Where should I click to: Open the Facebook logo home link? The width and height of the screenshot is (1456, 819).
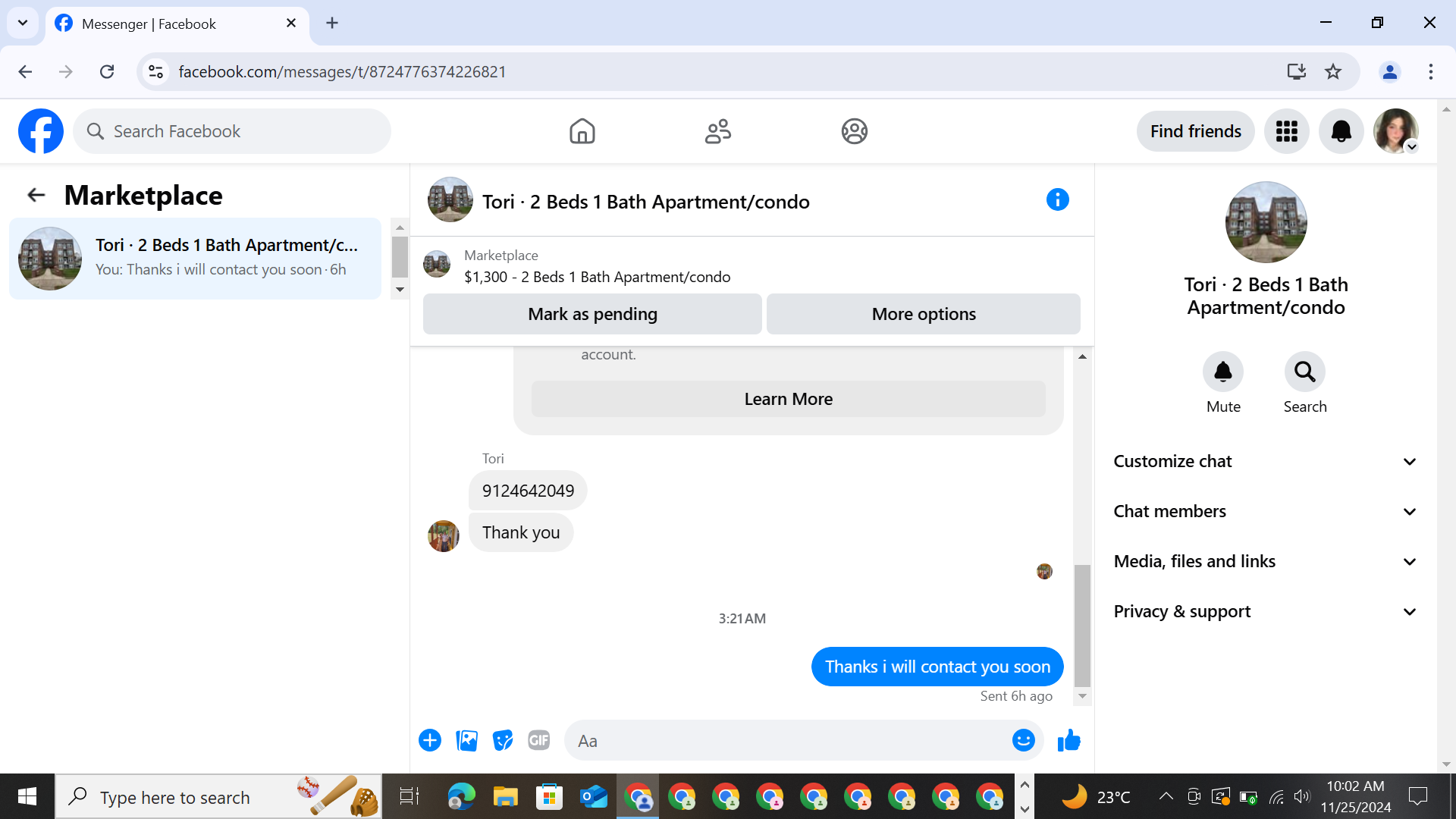[41, 131]
